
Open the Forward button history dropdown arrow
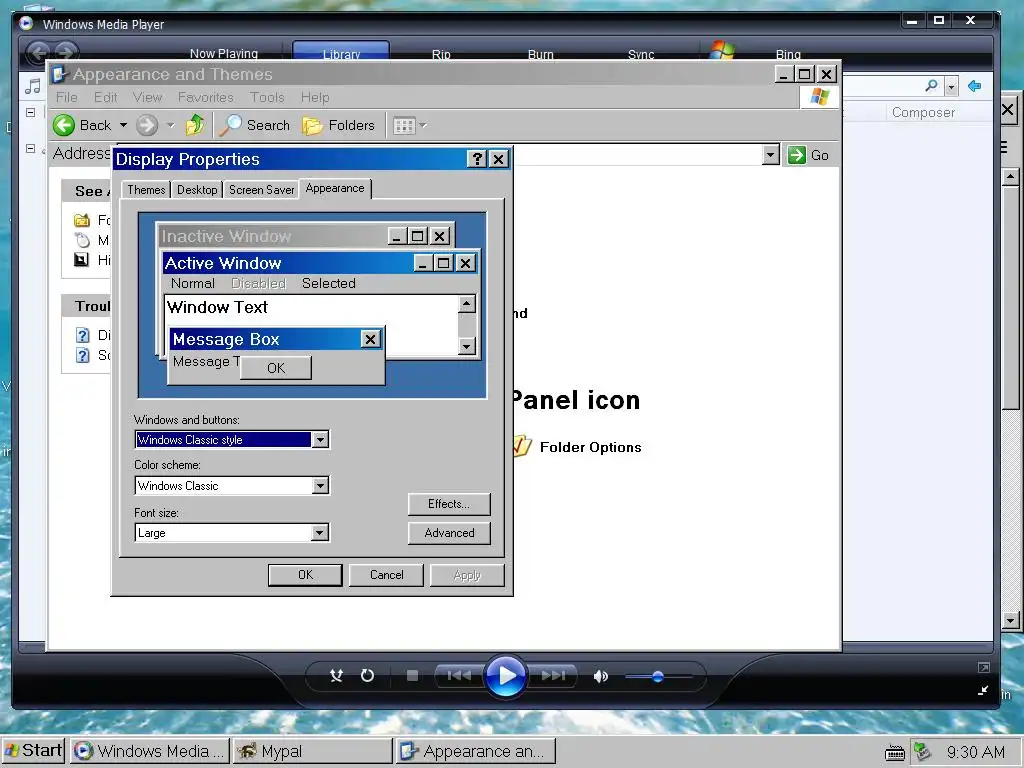coord(170,125)
